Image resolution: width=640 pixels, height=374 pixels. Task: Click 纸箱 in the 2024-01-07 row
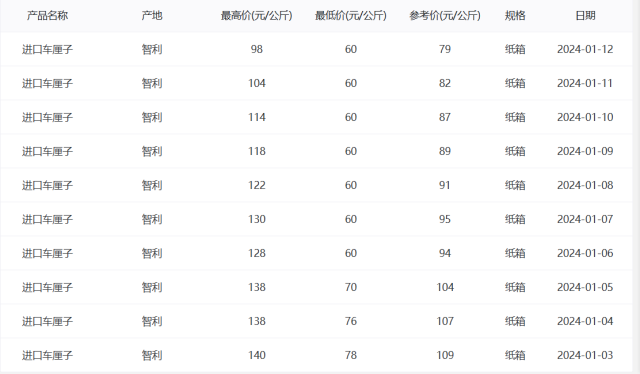pyautogui.click(x=515, y=219)
